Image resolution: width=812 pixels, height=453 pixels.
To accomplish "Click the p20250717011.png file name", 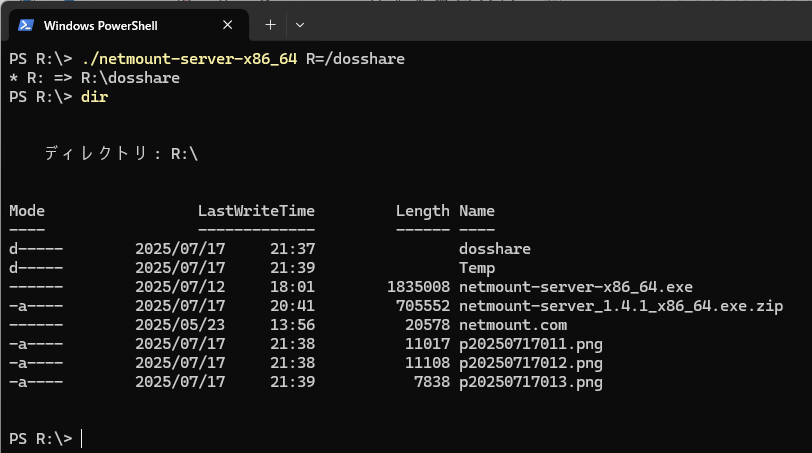I will pos(531,344).
